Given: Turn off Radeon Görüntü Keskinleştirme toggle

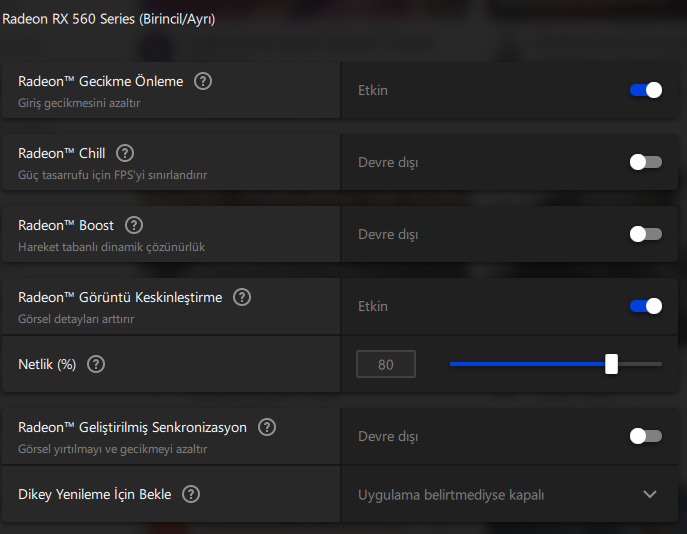Looking at the screenshot, I should (x=645, y=306).
